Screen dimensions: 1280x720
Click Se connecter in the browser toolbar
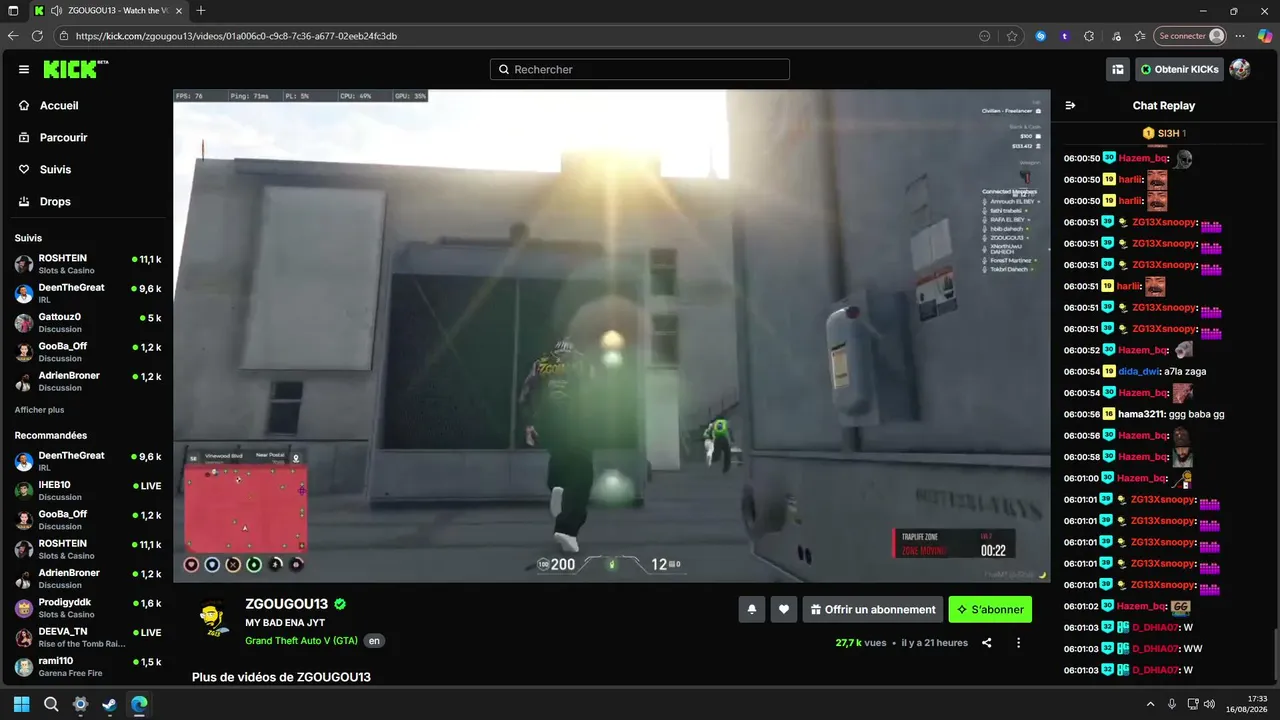coord(1189,36)
